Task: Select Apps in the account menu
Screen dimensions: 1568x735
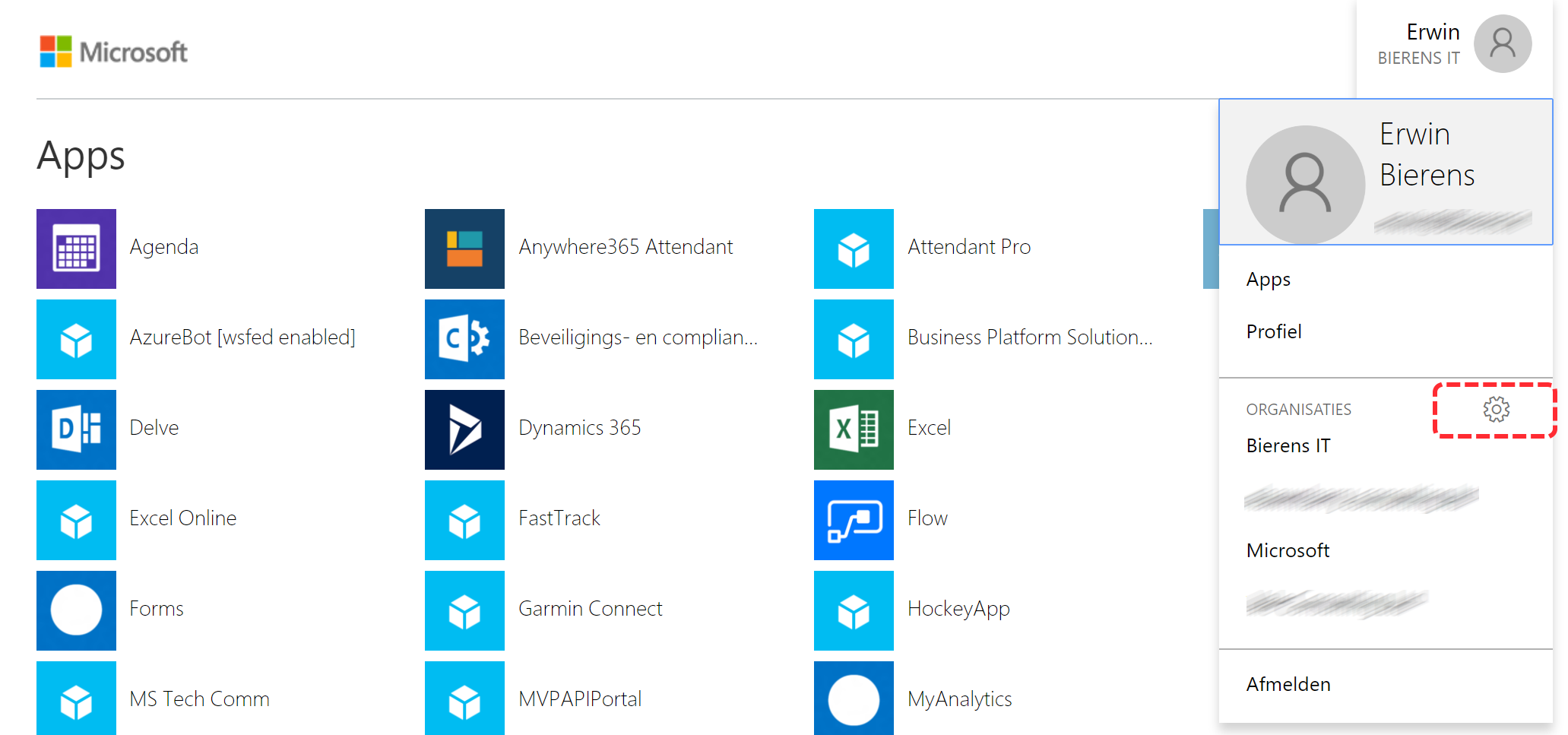Action: (x=1269, y=280)
